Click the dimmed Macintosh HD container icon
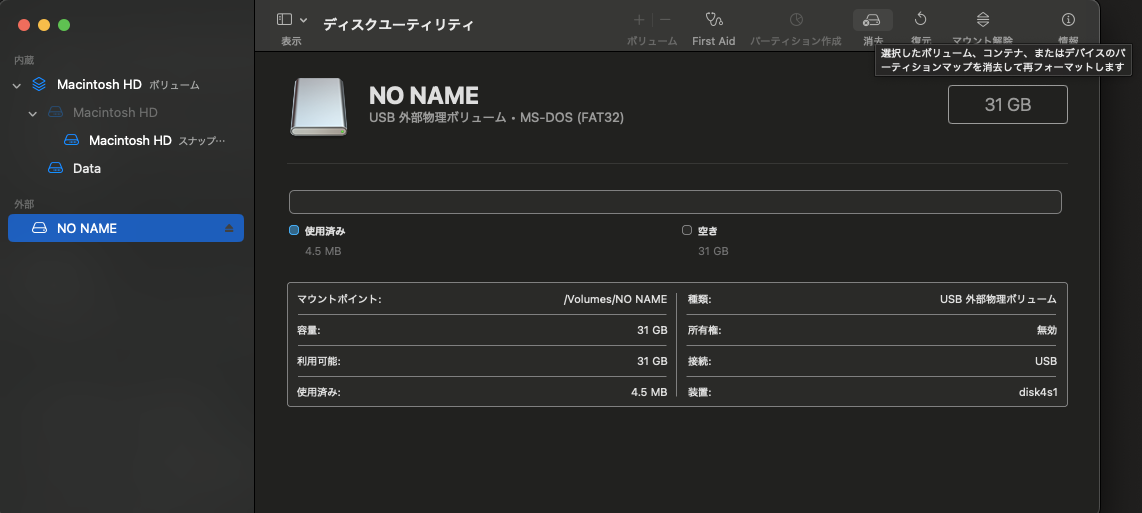This screenshot has height=513, width=1142. point(55,112)
